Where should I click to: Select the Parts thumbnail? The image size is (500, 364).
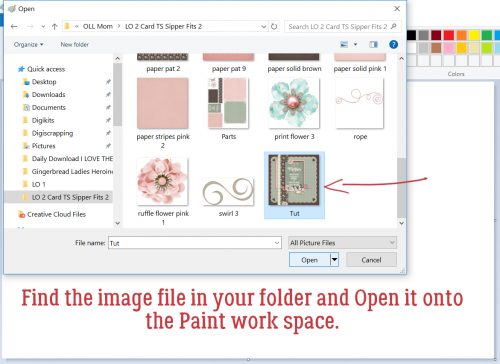(228, 103)
